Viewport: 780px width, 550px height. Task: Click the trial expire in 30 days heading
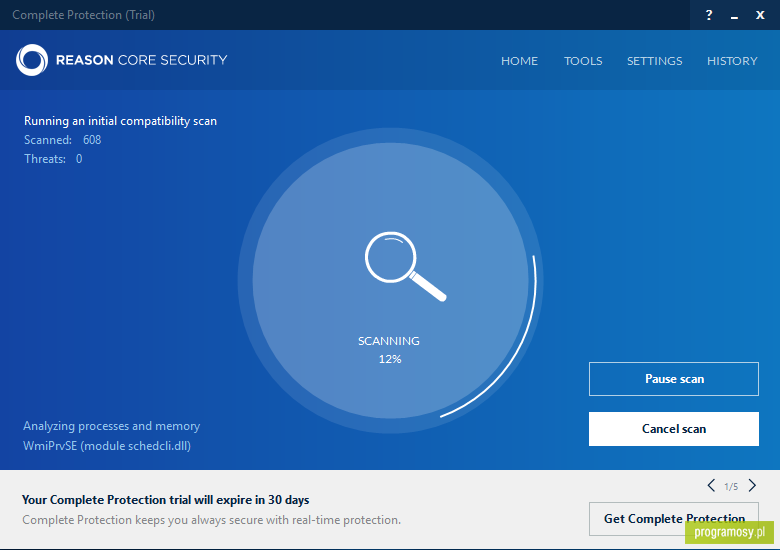[166, 500]
